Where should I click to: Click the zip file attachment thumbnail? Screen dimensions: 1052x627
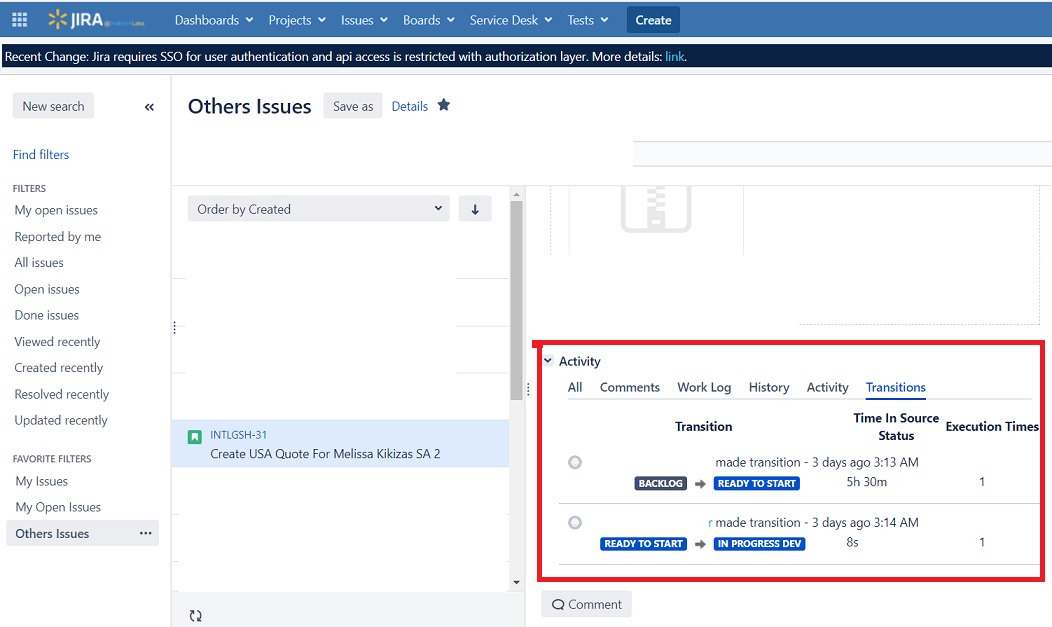pyautogui.click(x=656, y=209)
